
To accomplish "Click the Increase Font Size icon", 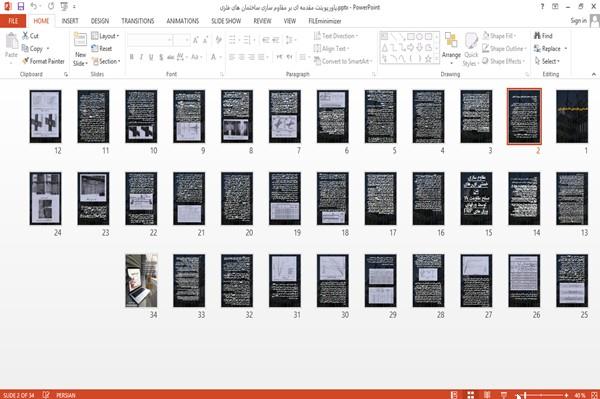I will [x=196, y=40].
